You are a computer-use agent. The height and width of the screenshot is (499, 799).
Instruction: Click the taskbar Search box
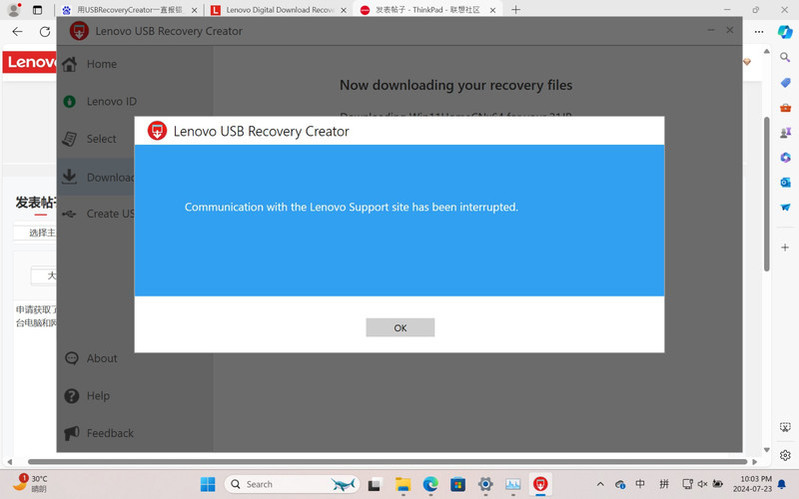tap(292, 484)
